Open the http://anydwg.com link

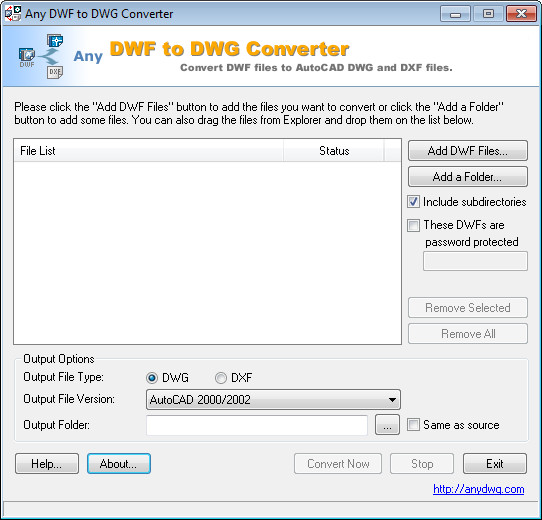click(478, 489)
